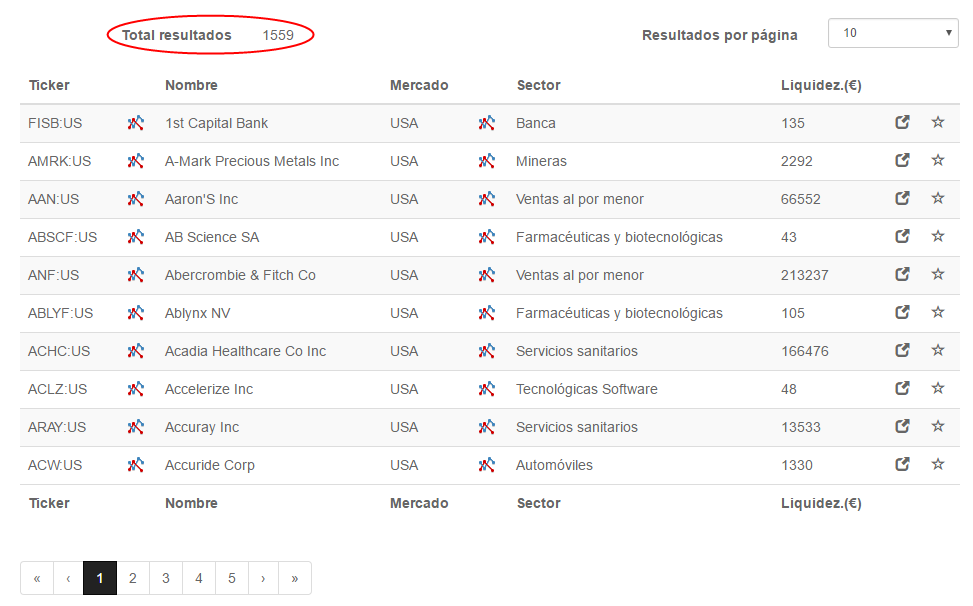Click market chart icon in Accelerize Inc row
Screen dimensions: 973x606
[x=486, y=389]
